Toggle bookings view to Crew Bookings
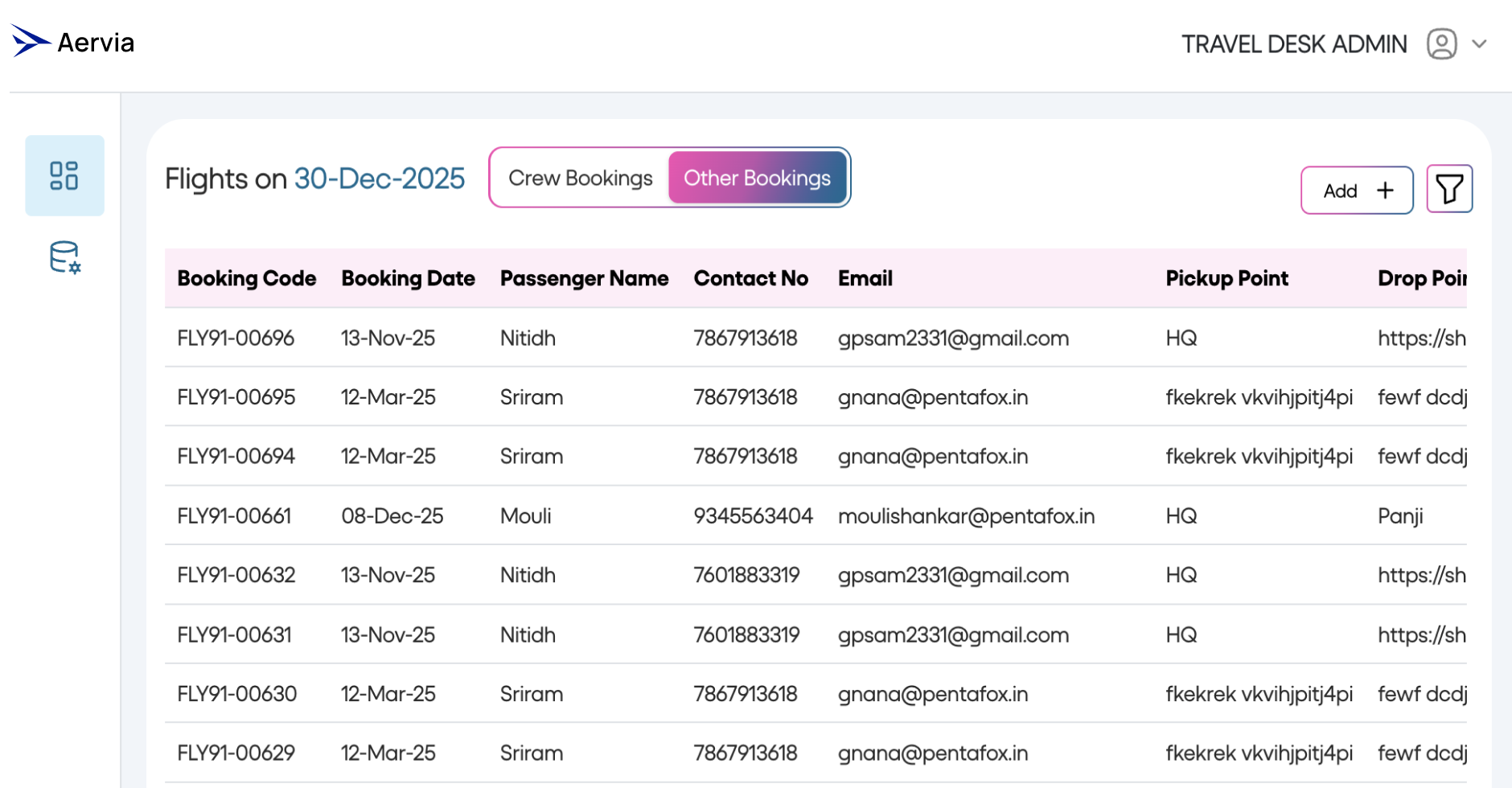Image resolution: width=1512 pixels, height=788 pixels. coord(580,178)
